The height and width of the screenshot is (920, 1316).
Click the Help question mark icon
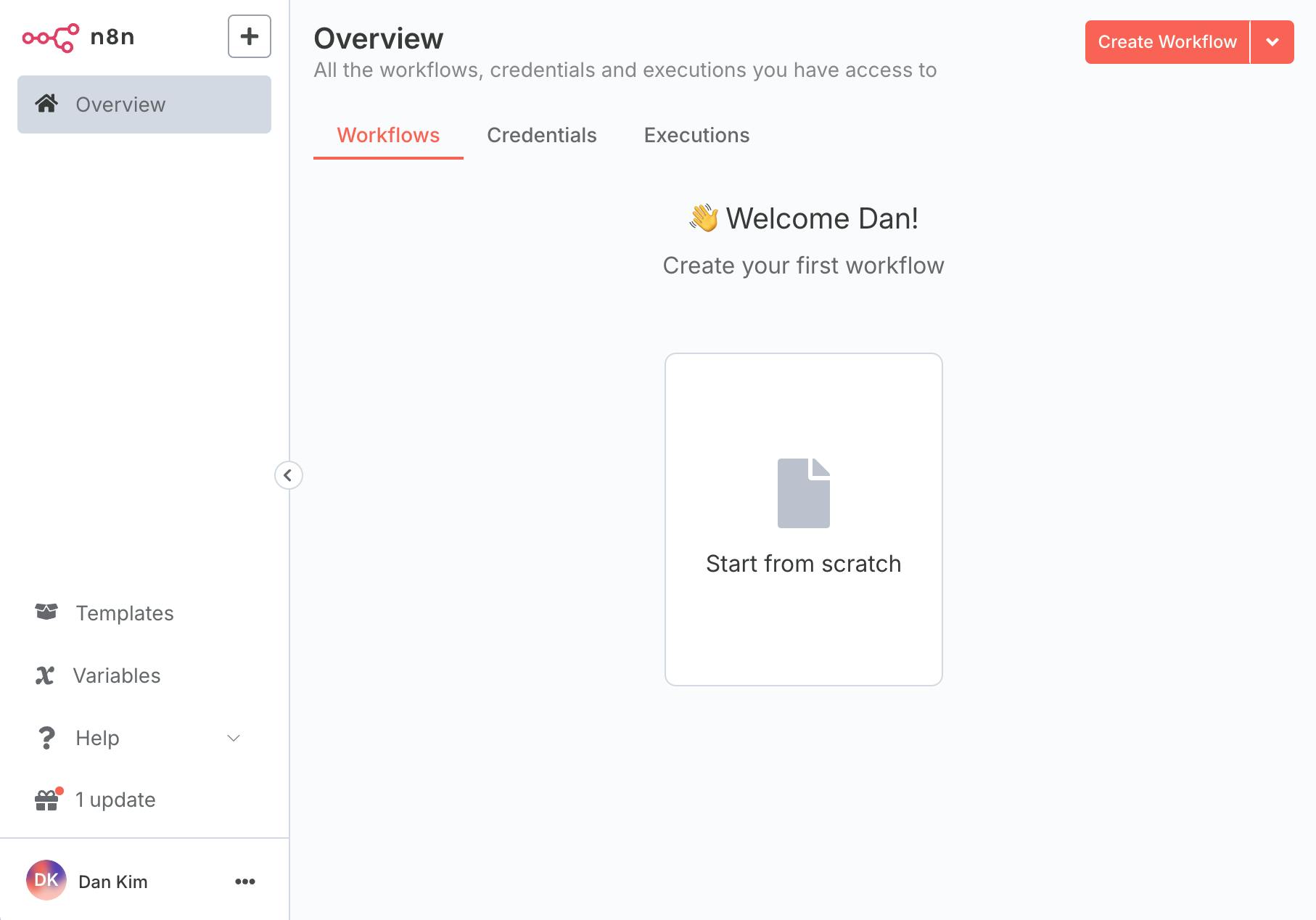(46, 738)
